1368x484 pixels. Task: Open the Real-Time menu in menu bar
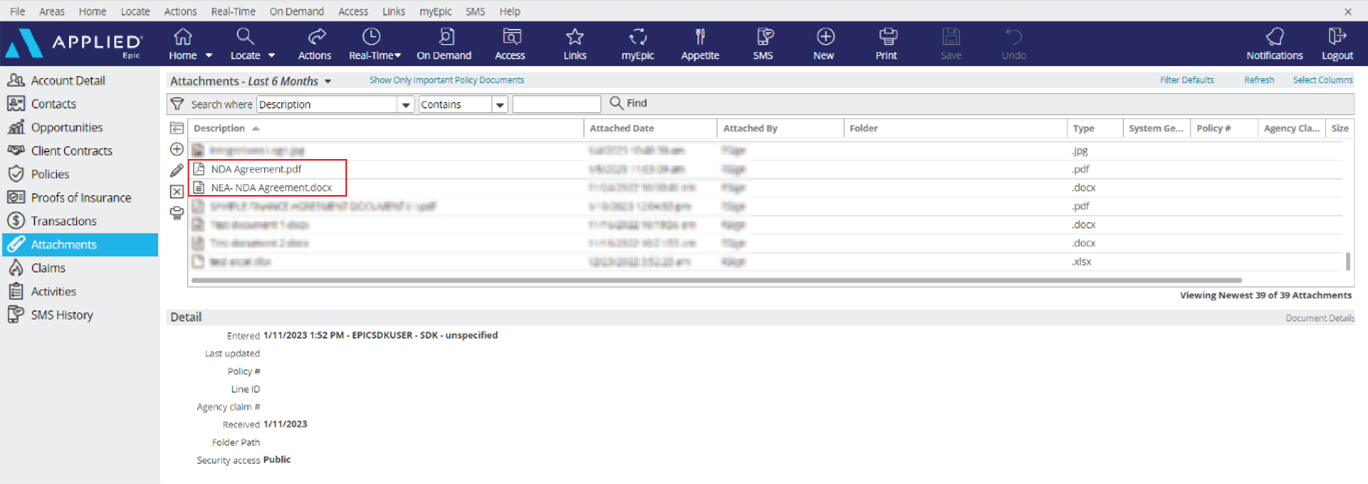pyautogui.click(x=232, y=11)
